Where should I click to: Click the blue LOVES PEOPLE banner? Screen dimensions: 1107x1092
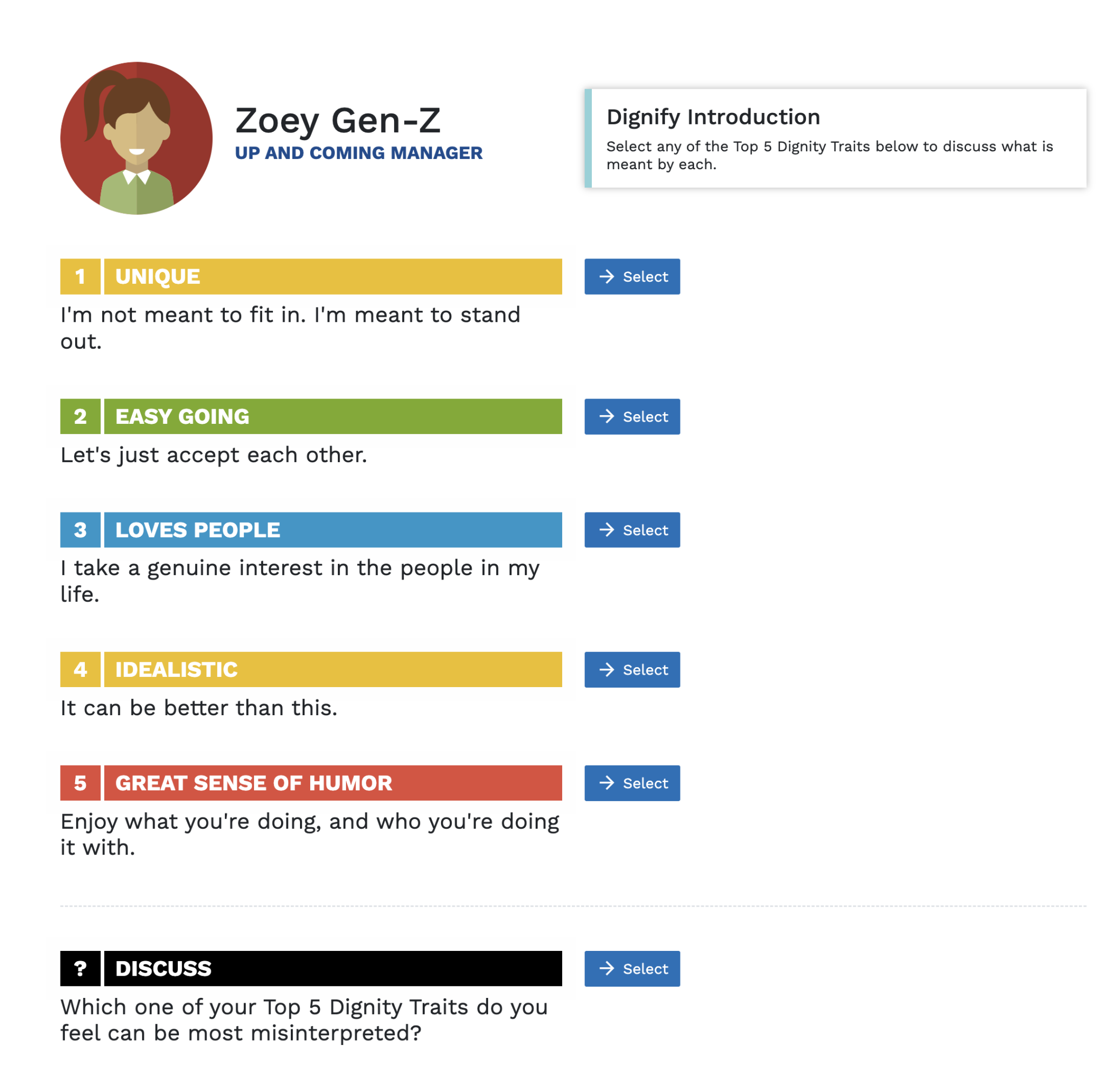[x=332, y=530]
